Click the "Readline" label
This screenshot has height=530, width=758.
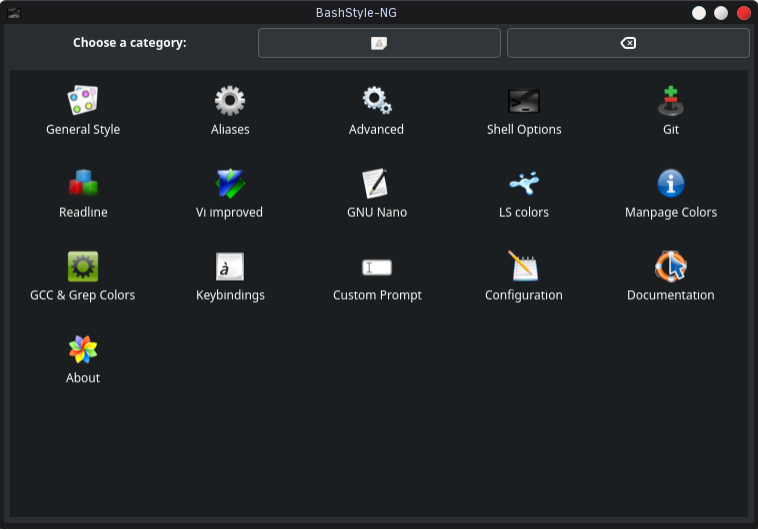point(83,212)
